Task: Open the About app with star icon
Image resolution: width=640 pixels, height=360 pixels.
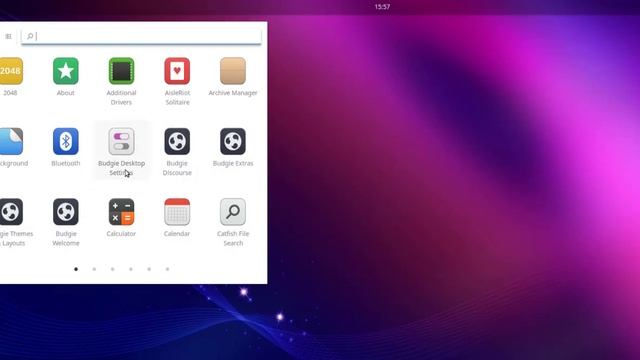Action: coord(66,71)
